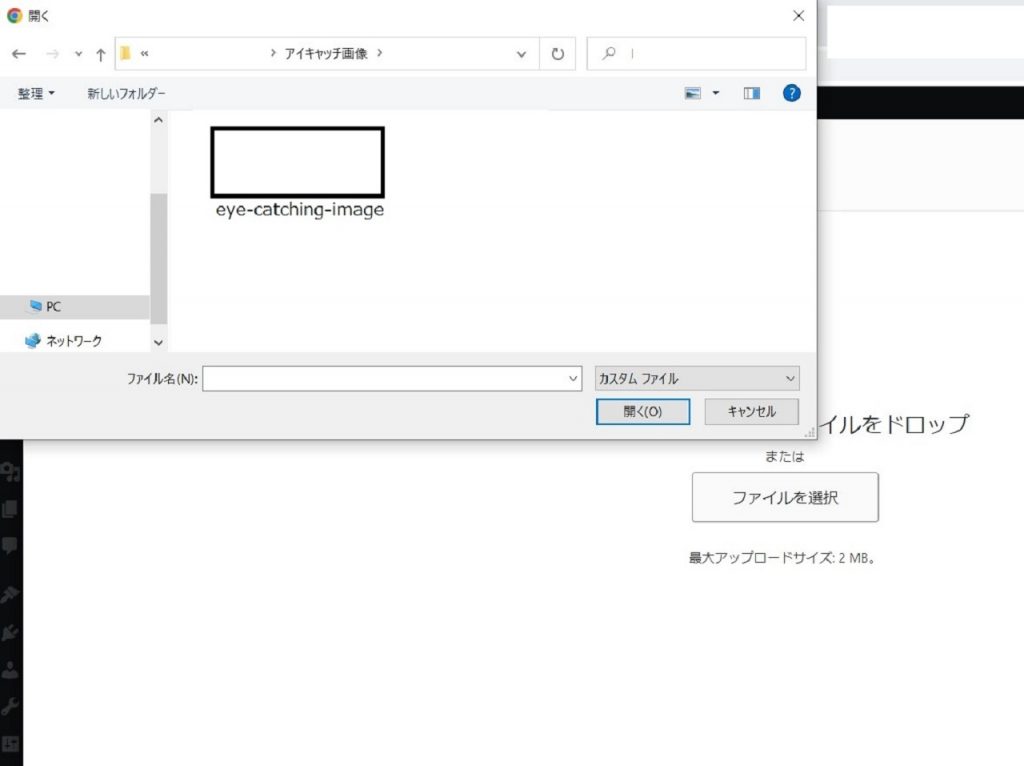Open the comments icon in the WordPress sidebar
The width and height of the screenshot is (1024, 766).
(x=10, y=546)
